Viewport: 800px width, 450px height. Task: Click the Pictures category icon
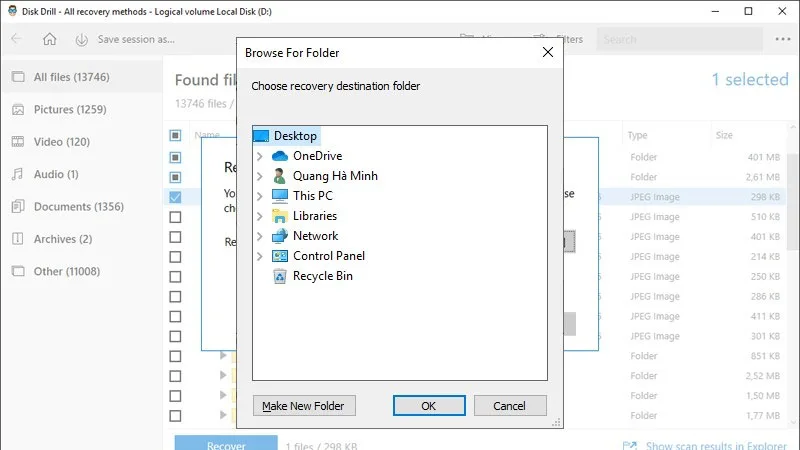click(18, 110)
